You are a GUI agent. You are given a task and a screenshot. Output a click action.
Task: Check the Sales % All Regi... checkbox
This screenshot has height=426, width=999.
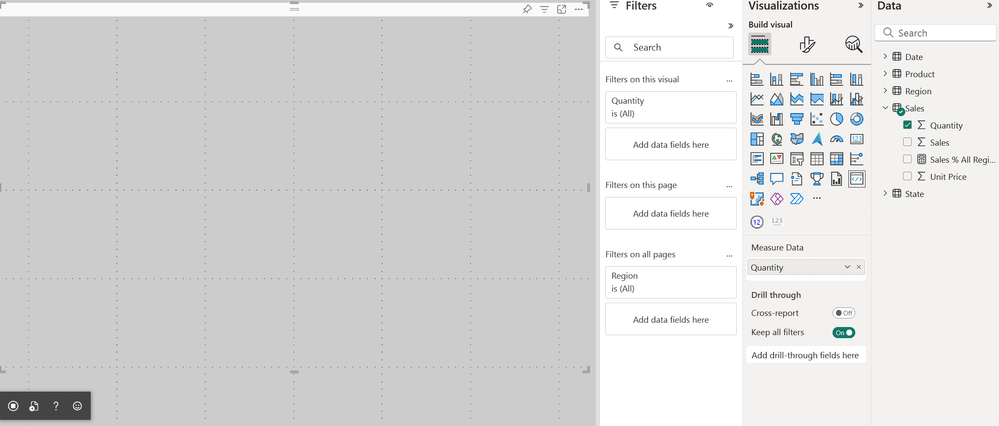907,159
